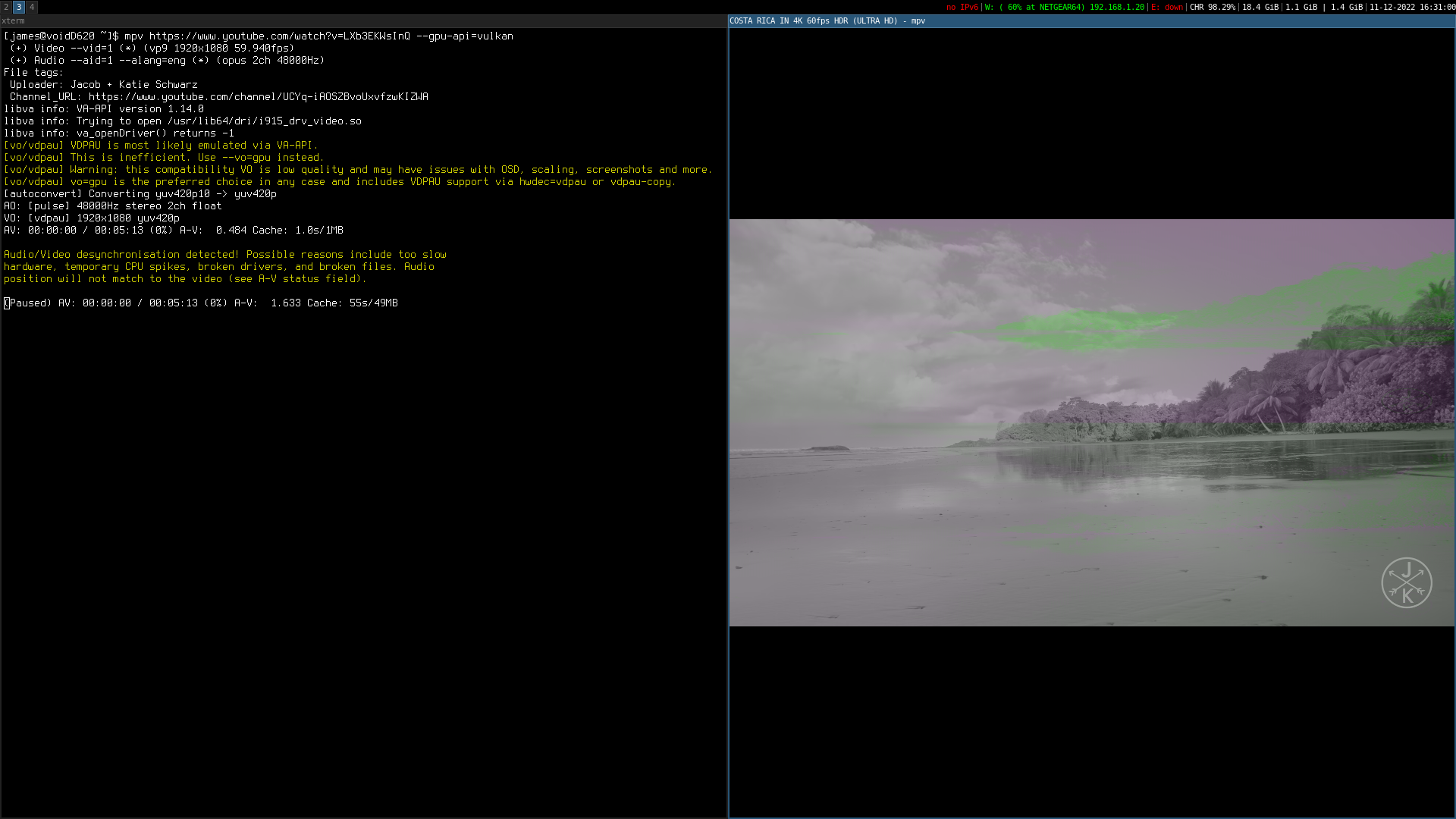Click the 1.1 GiB memory indicator

click(1301, 7)
